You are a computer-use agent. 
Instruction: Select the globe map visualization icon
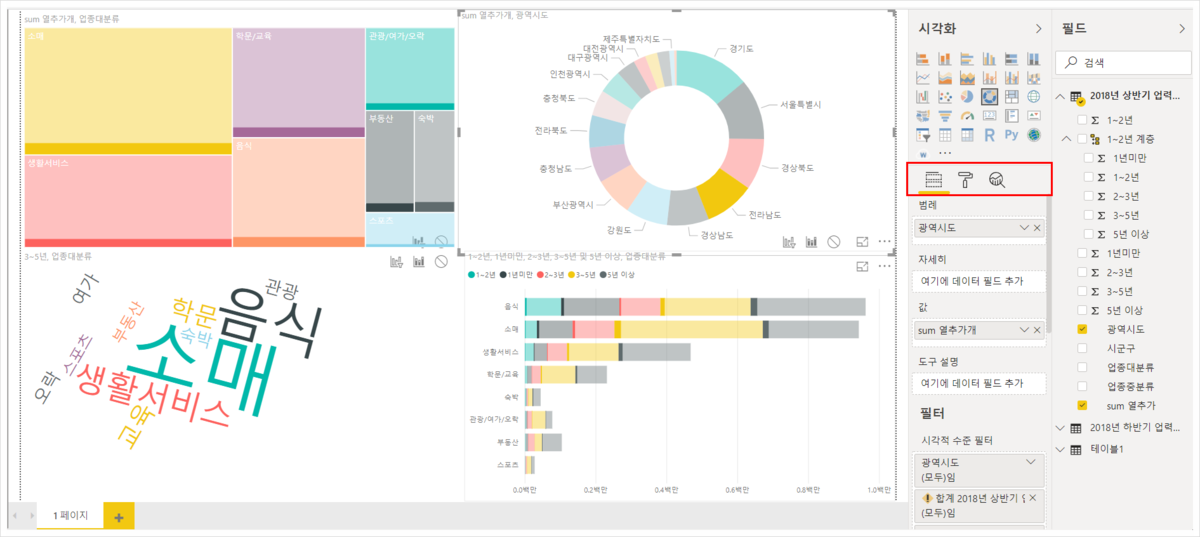(1034, 96)
